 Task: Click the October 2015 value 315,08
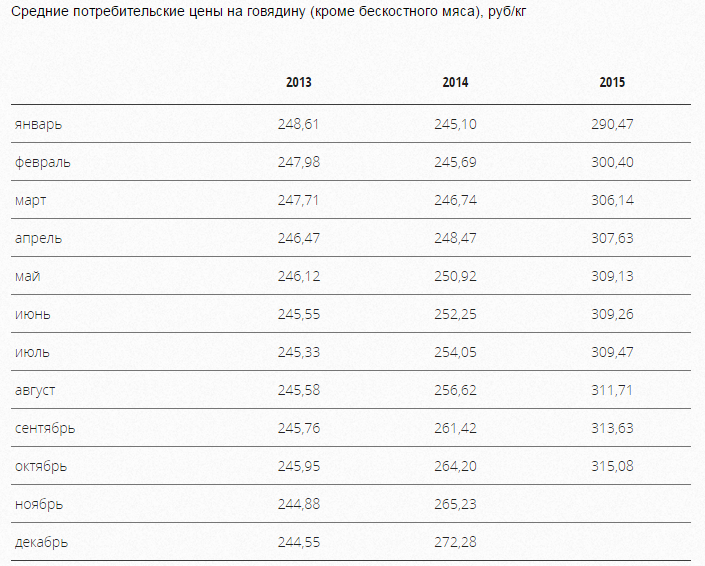pyautogui.click(x=612, y=466)
